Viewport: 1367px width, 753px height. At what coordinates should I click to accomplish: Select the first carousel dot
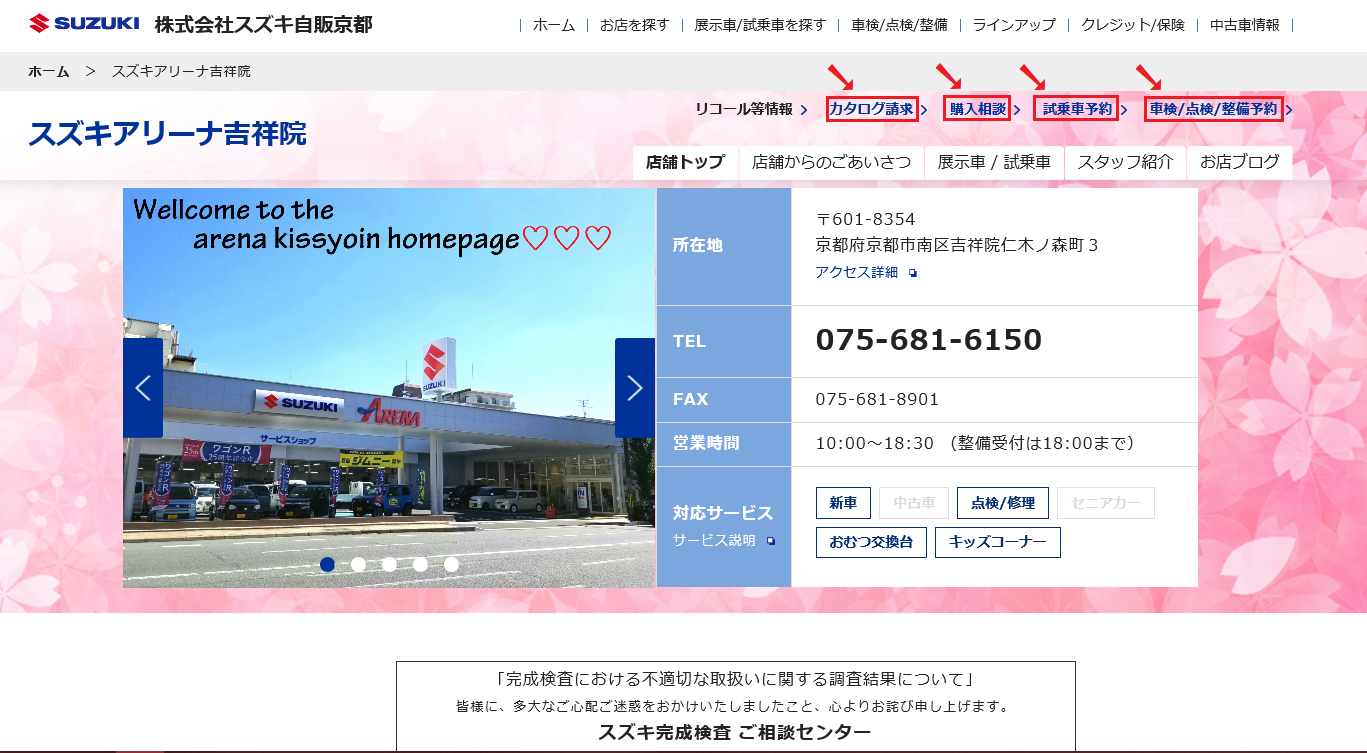point(327,564)
